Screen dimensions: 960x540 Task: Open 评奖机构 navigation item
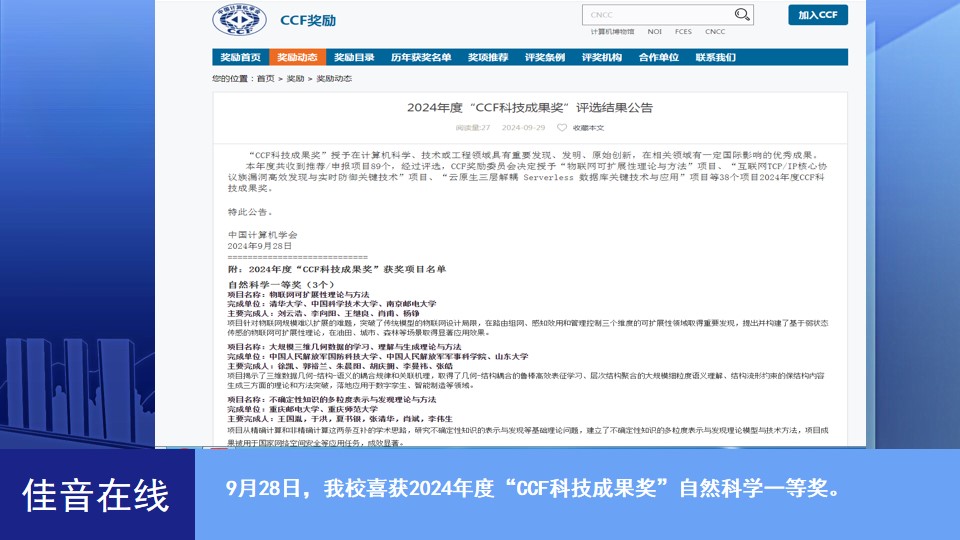pos(602,57)
